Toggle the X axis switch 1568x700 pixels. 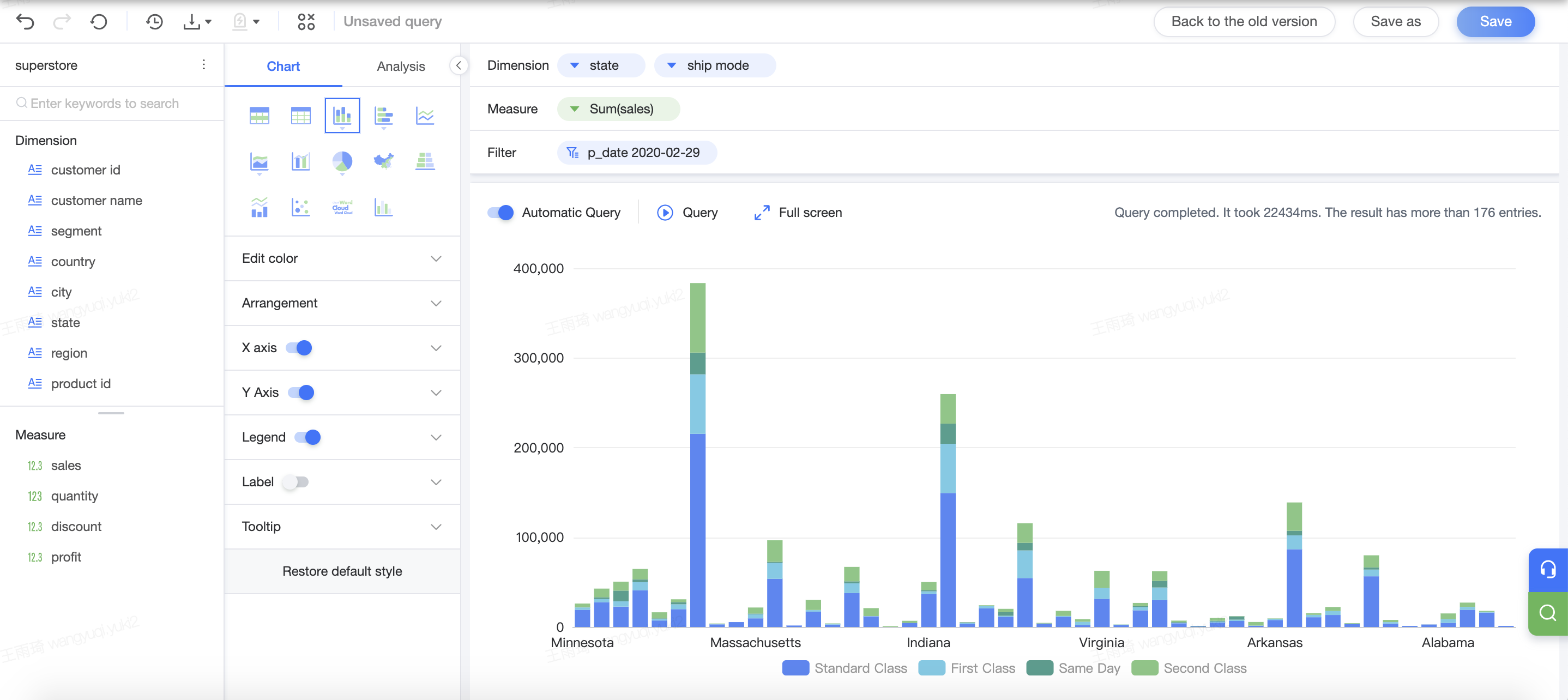(x=299, y=348)
